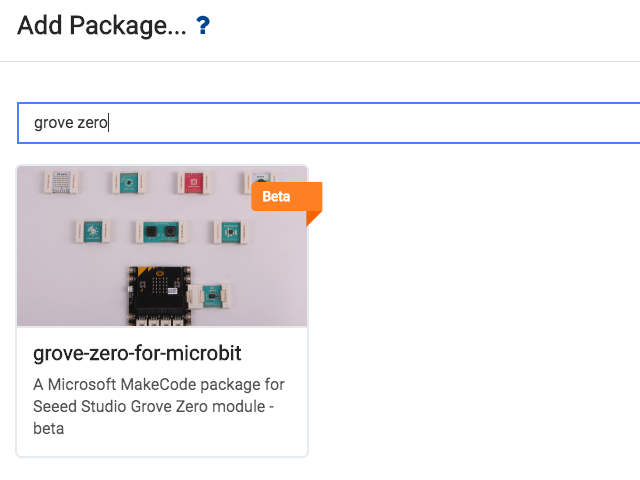Viewport: 640px width, 480px height.
Task: Click the teal twin-button module picture
Action: tap(161, 231)
